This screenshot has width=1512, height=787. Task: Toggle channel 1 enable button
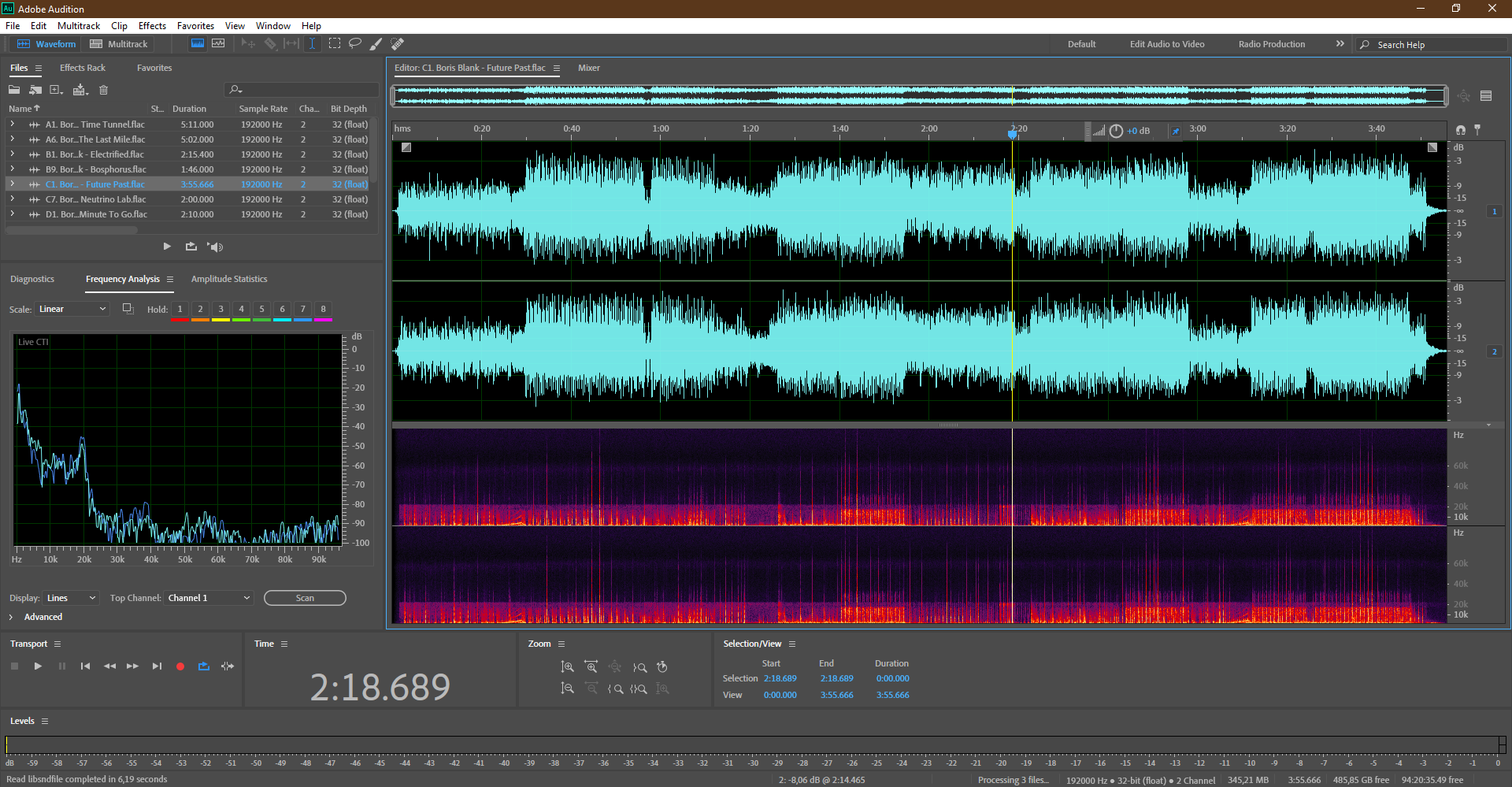click(1494, 211)
